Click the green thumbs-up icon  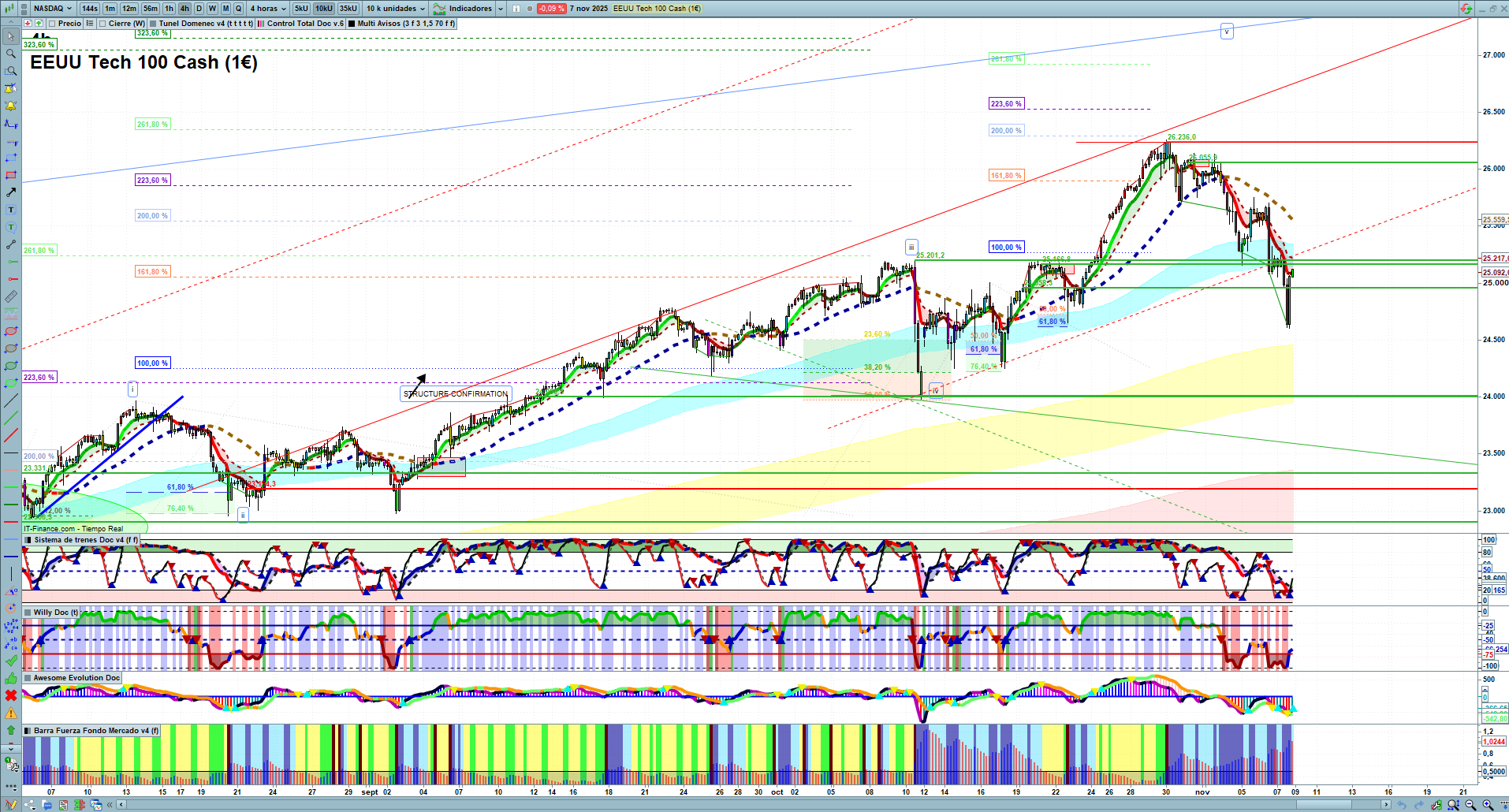coord(11,678)
